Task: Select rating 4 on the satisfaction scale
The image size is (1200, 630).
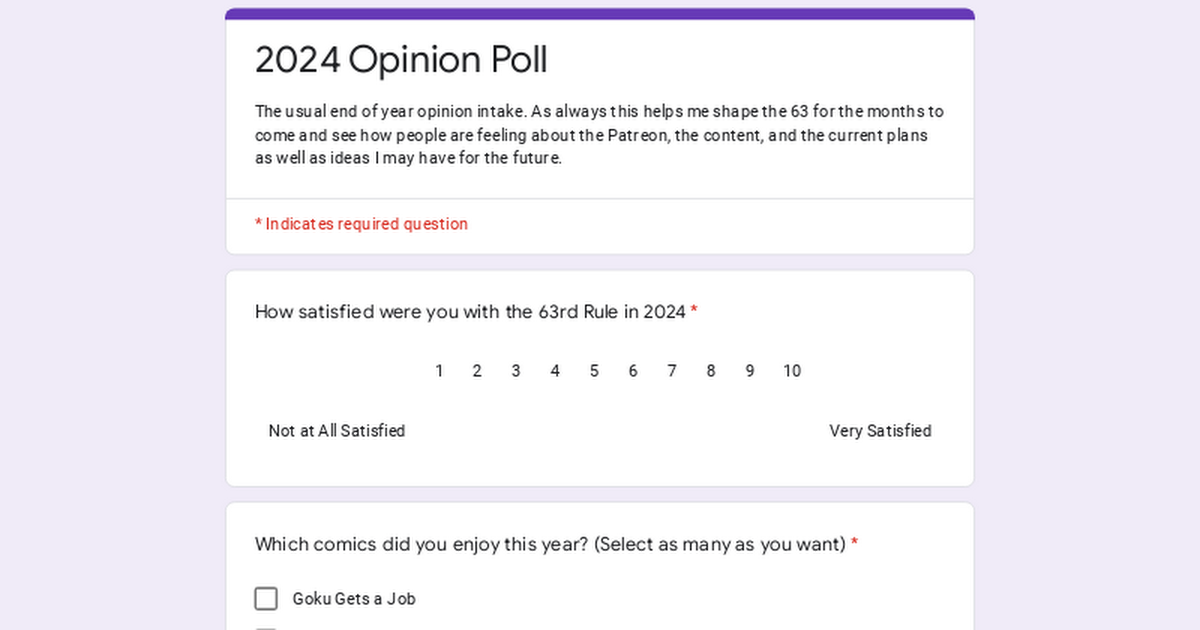Action: [555, 371]
